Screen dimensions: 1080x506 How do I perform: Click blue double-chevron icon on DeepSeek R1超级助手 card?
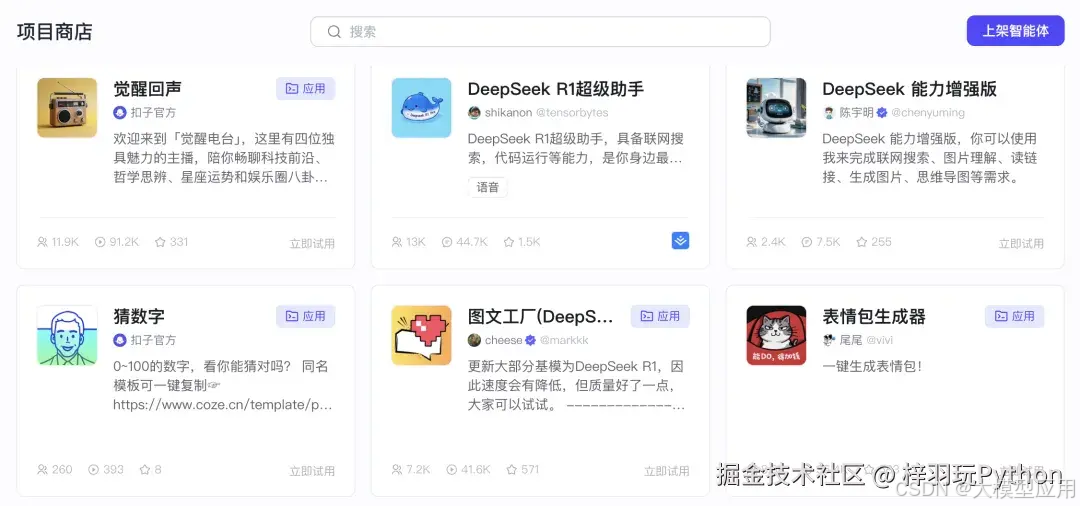[x=681, y=240]
